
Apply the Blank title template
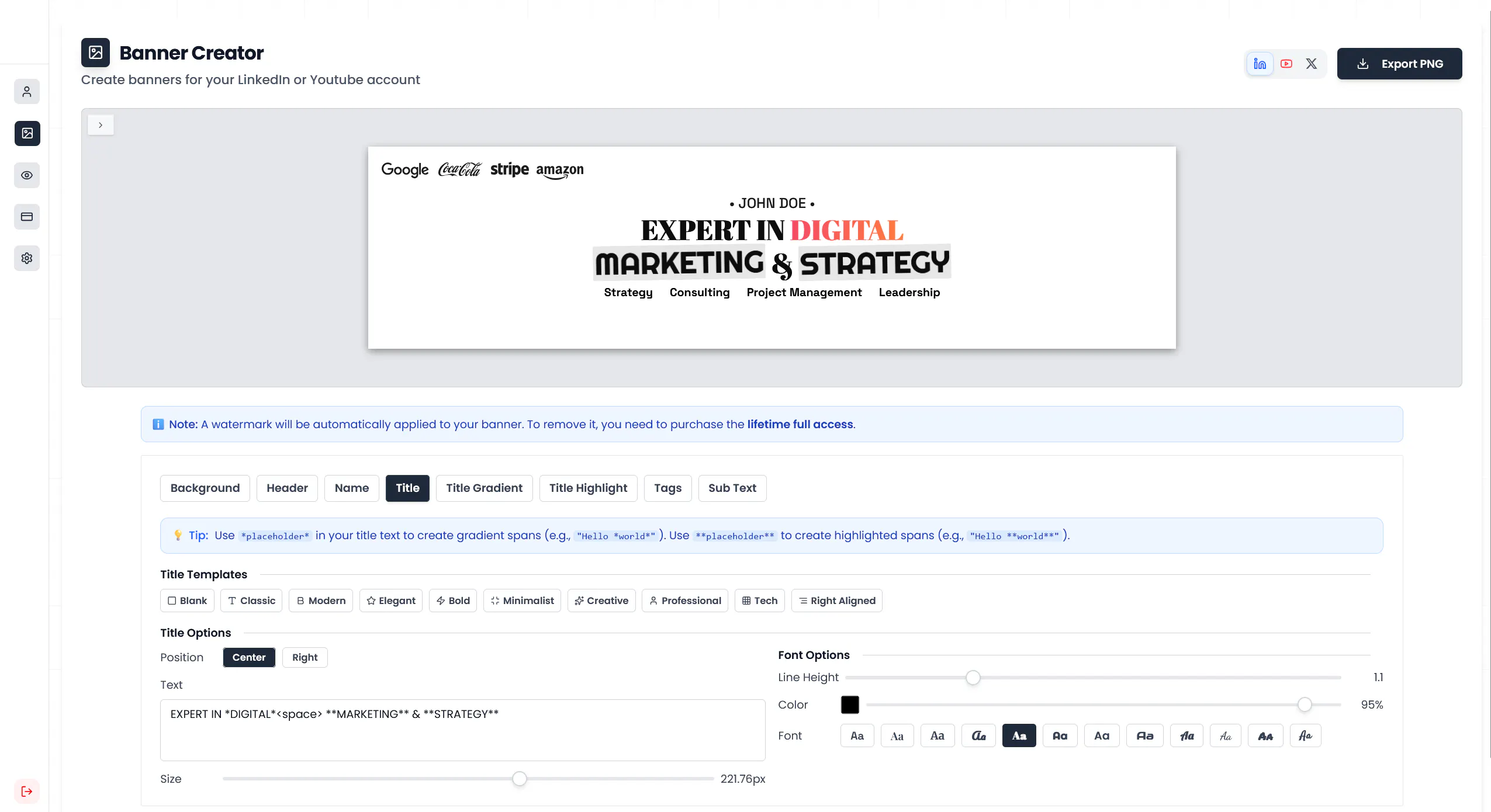pos(187,601)
